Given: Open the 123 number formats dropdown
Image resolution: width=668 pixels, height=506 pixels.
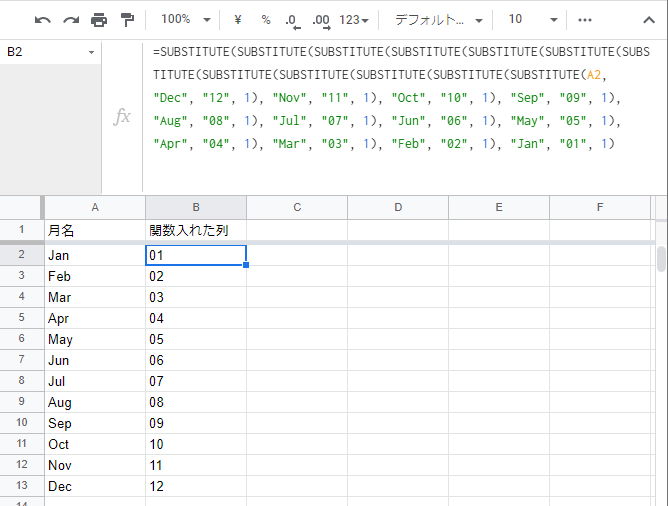Looking at the screenshot, I should [354, 19].
